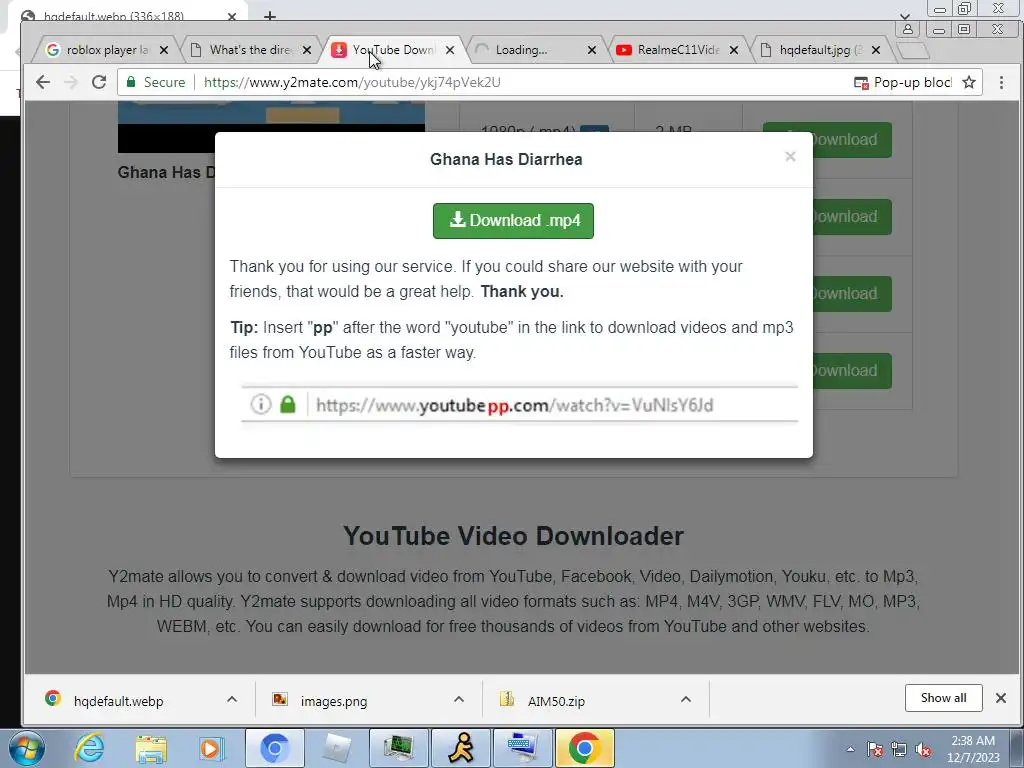Open the network tray icon

899,750
